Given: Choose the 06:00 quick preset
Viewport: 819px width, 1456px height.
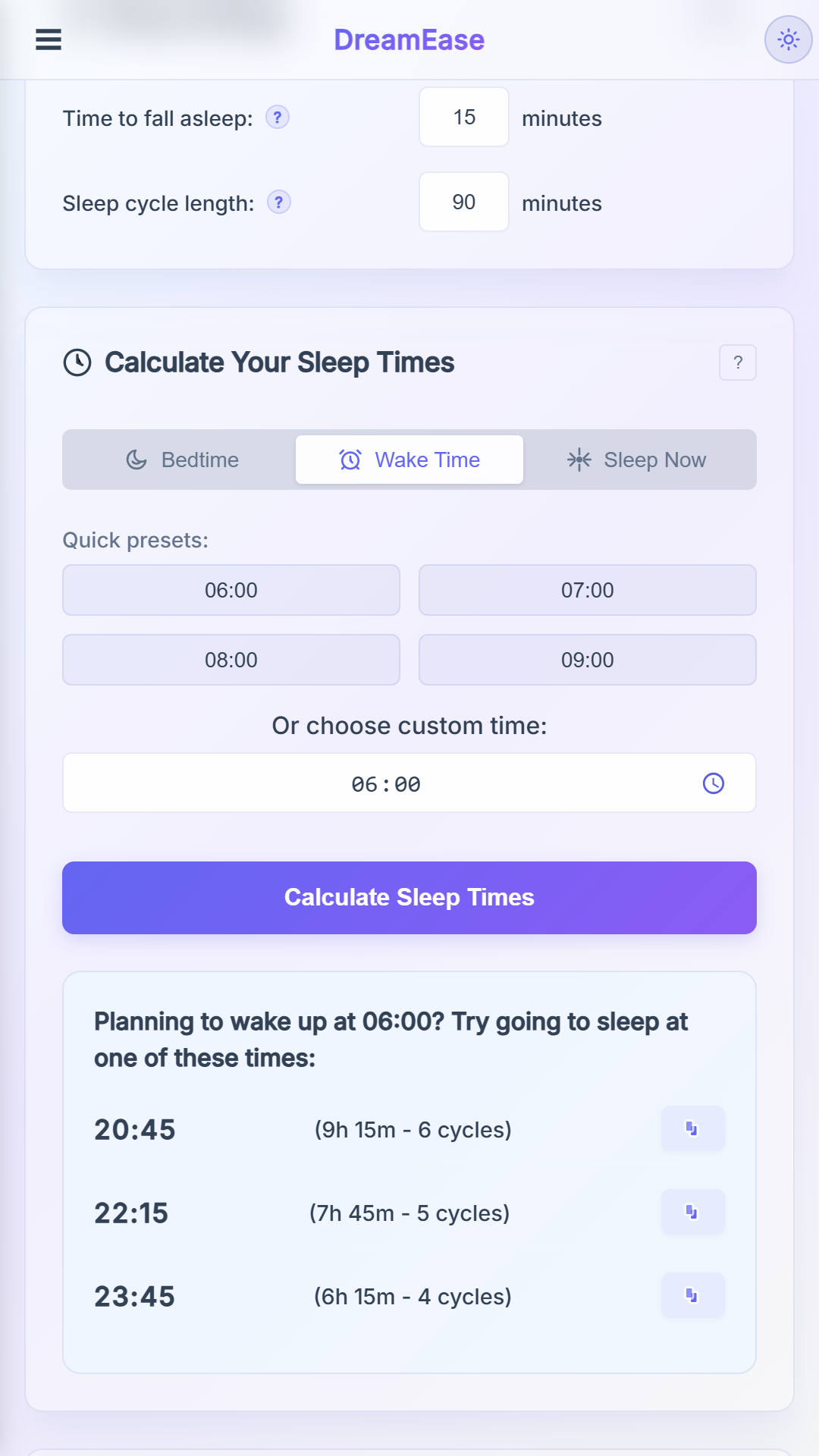Looking at the screenshot, I should [x=231, y=590].
